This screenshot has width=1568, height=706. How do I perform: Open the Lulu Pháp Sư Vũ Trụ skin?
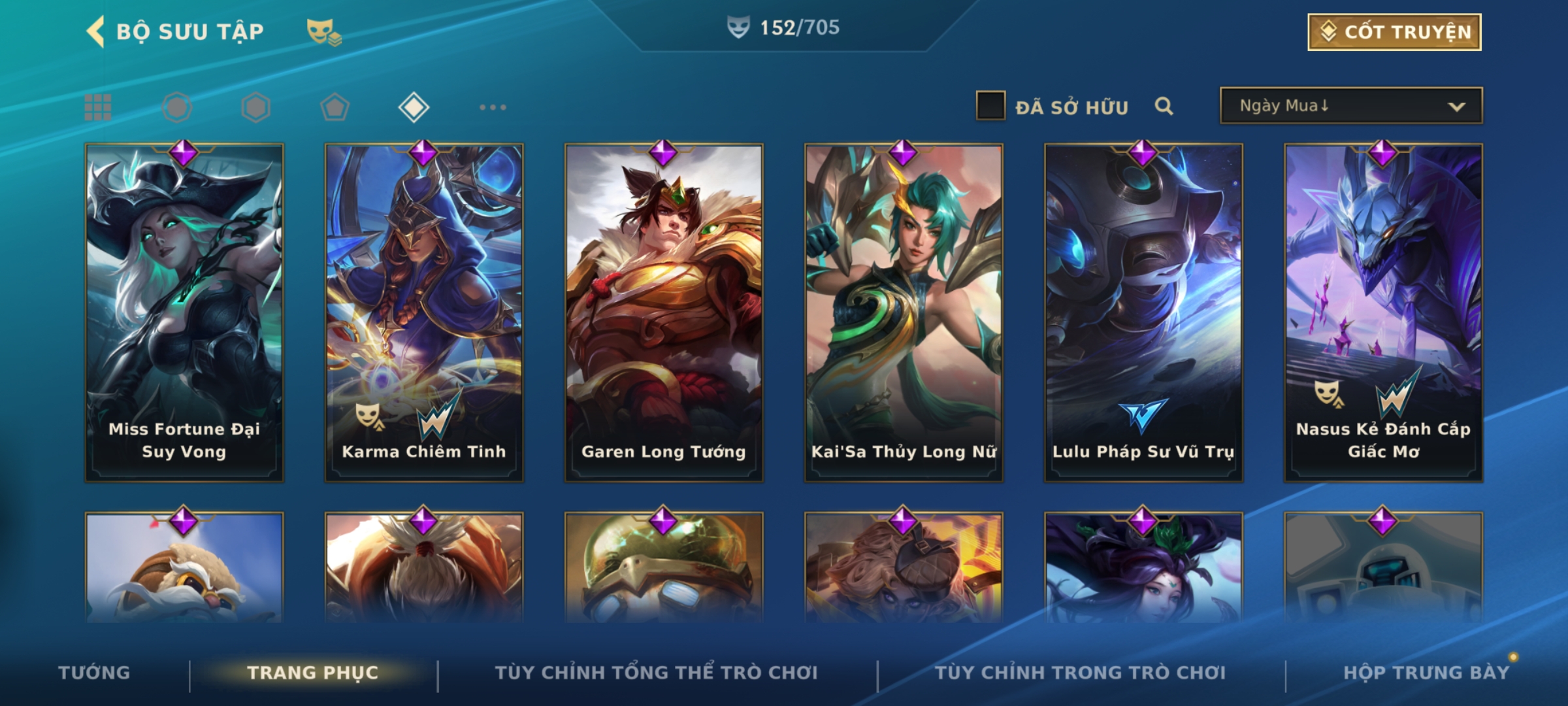[x=1143, y=312]
